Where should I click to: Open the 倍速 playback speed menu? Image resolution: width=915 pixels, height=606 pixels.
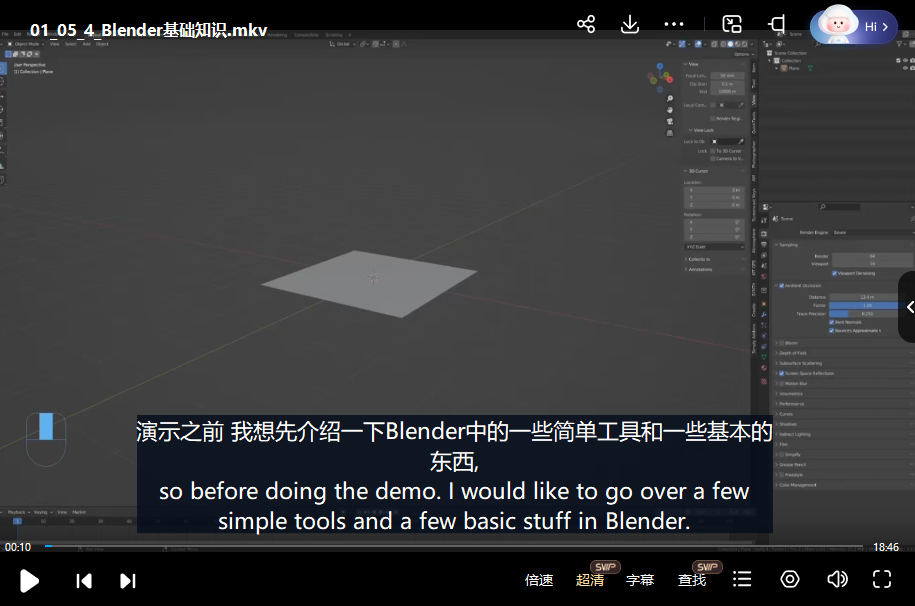539,581
